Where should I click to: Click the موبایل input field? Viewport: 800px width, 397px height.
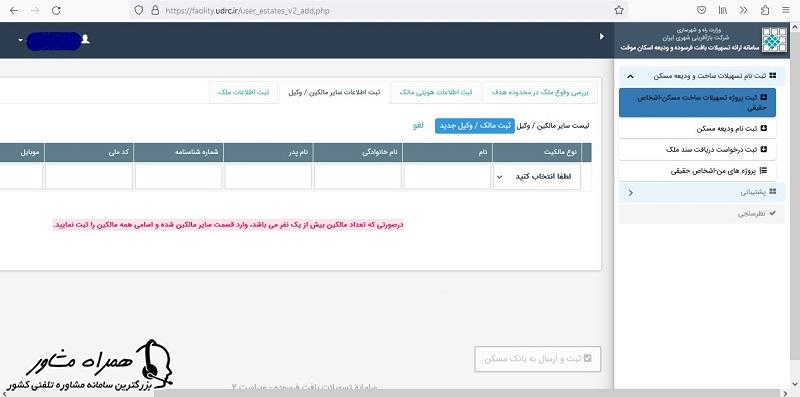click(21, 177)
